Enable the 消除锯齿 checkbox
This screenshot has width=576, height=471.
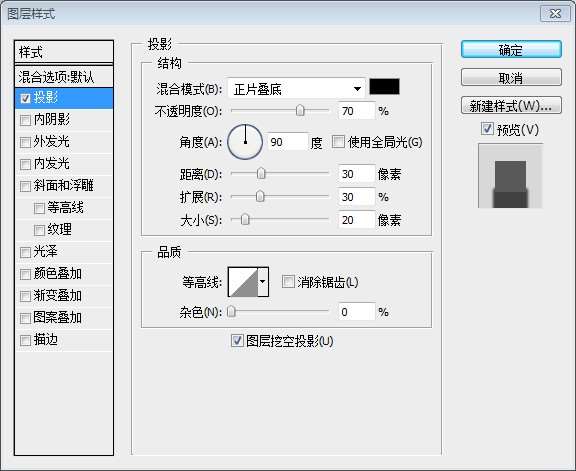tap(288, 282)
